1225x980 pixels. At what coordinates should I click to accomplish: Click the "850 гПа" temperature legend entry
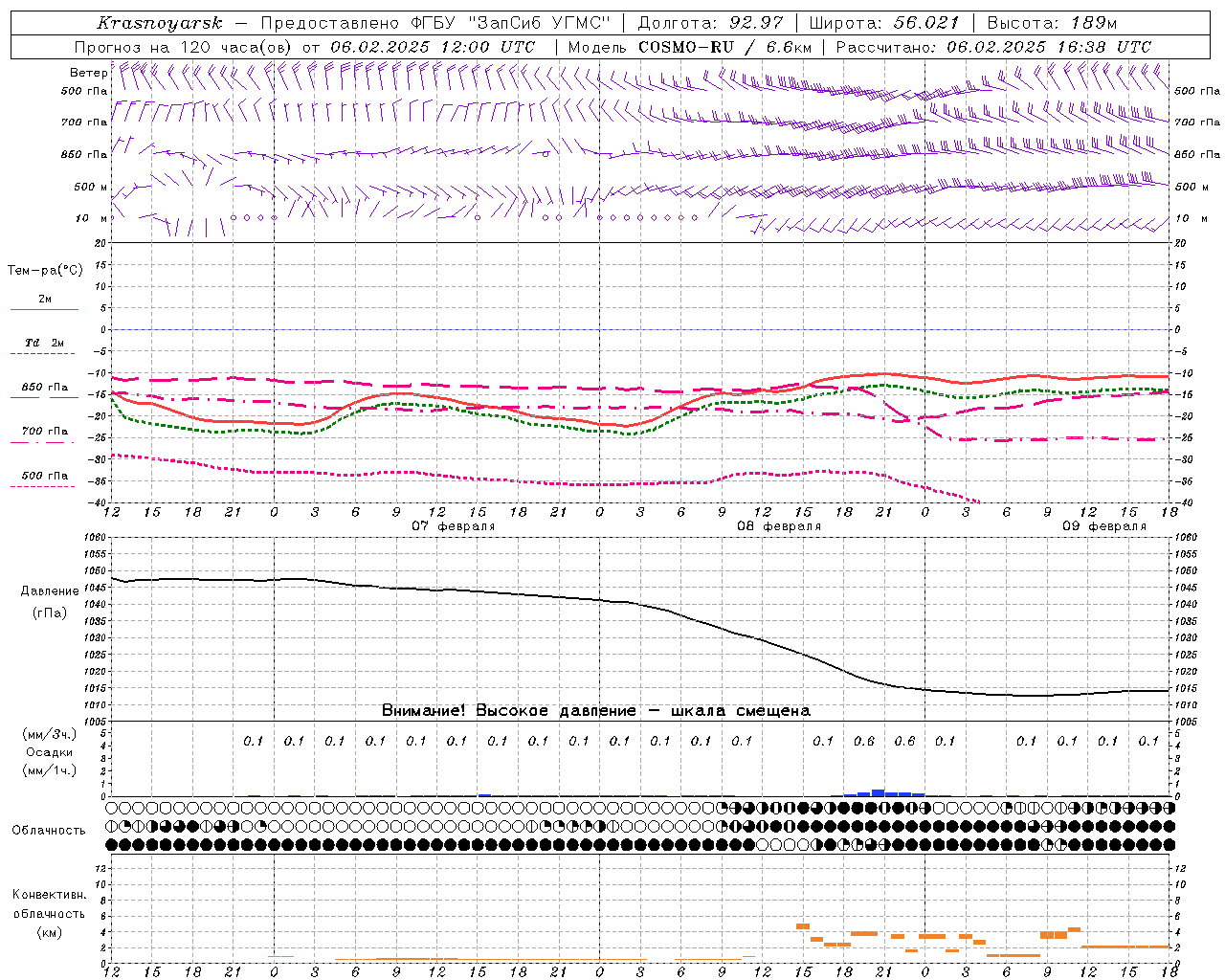[45, 388]
